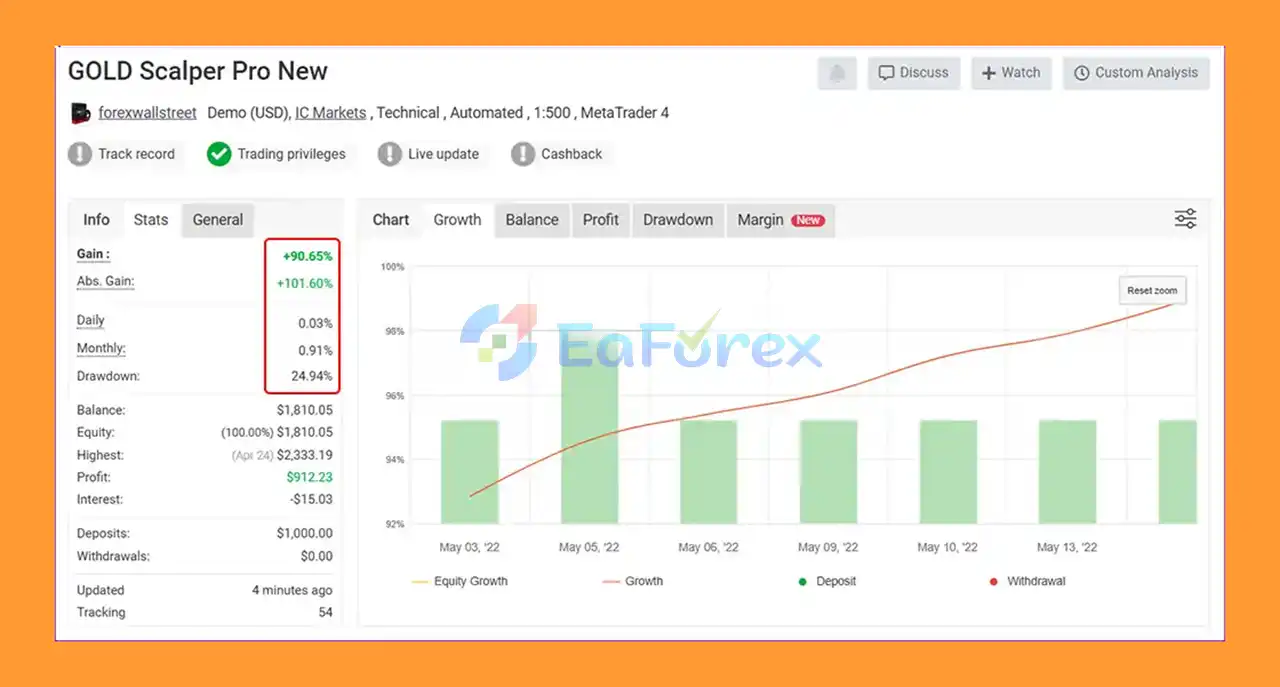Click the Live update warning icon

[390, 154]
